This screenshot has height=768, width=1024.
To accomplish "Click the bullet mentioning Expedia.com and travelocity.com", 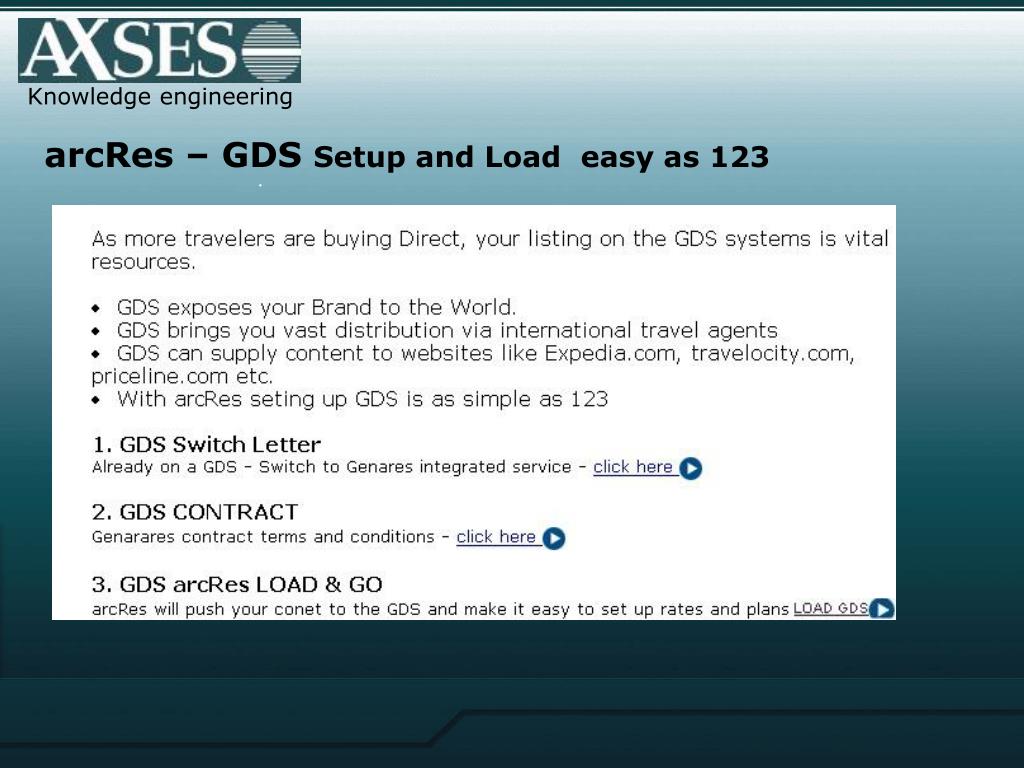I will [473, 364].
